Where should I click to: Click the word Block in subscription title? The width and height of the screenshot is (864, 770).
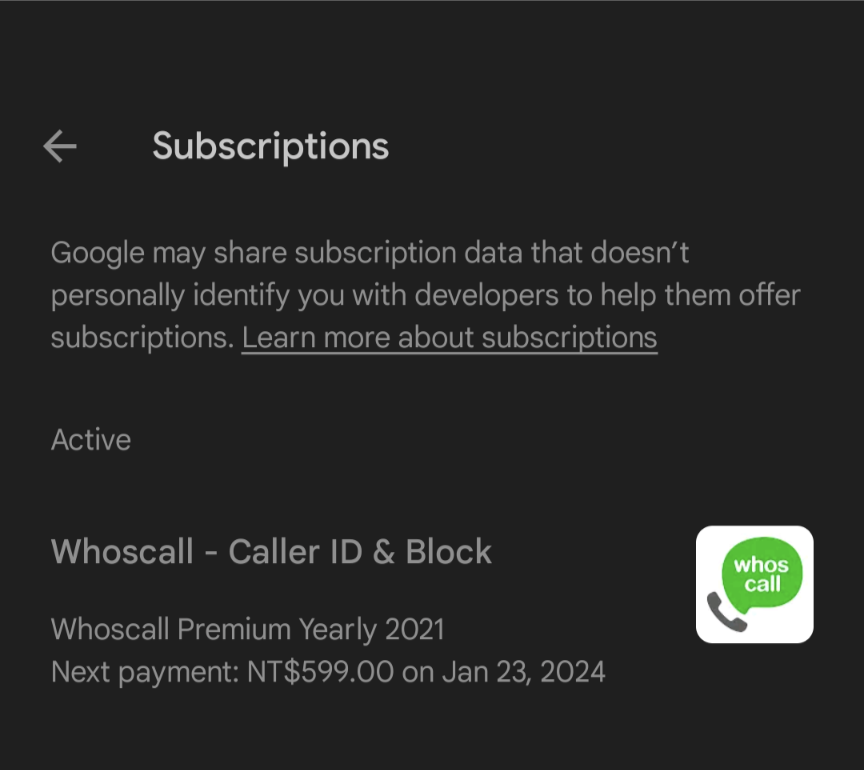449,551
